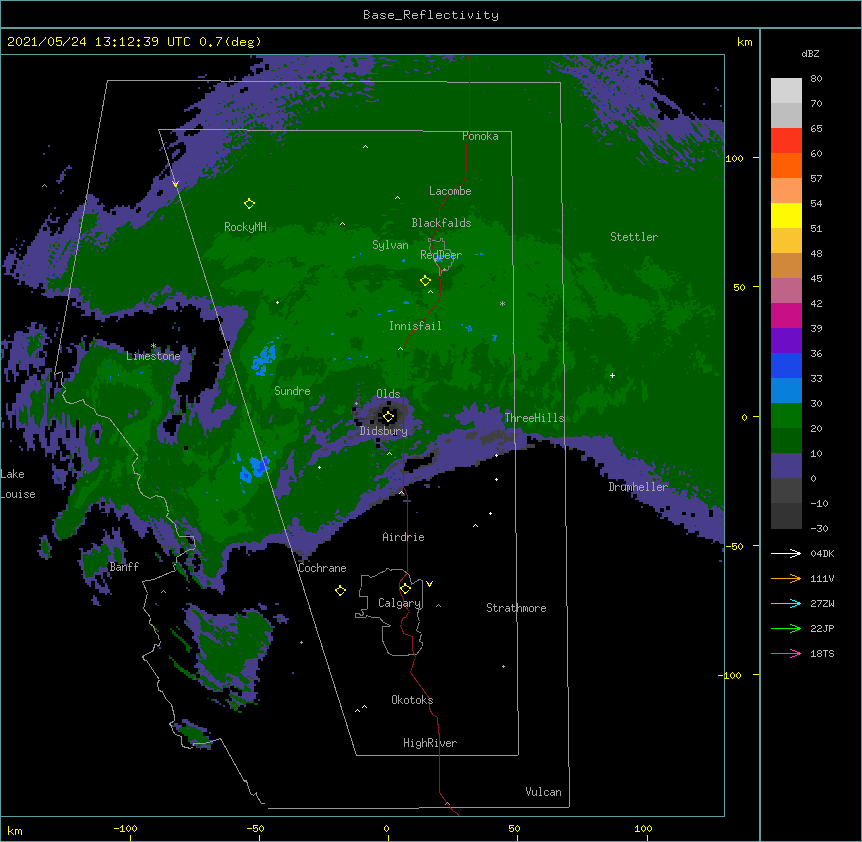Click the Blackfalds town label
862x842 pixels.
coord(441,223)
